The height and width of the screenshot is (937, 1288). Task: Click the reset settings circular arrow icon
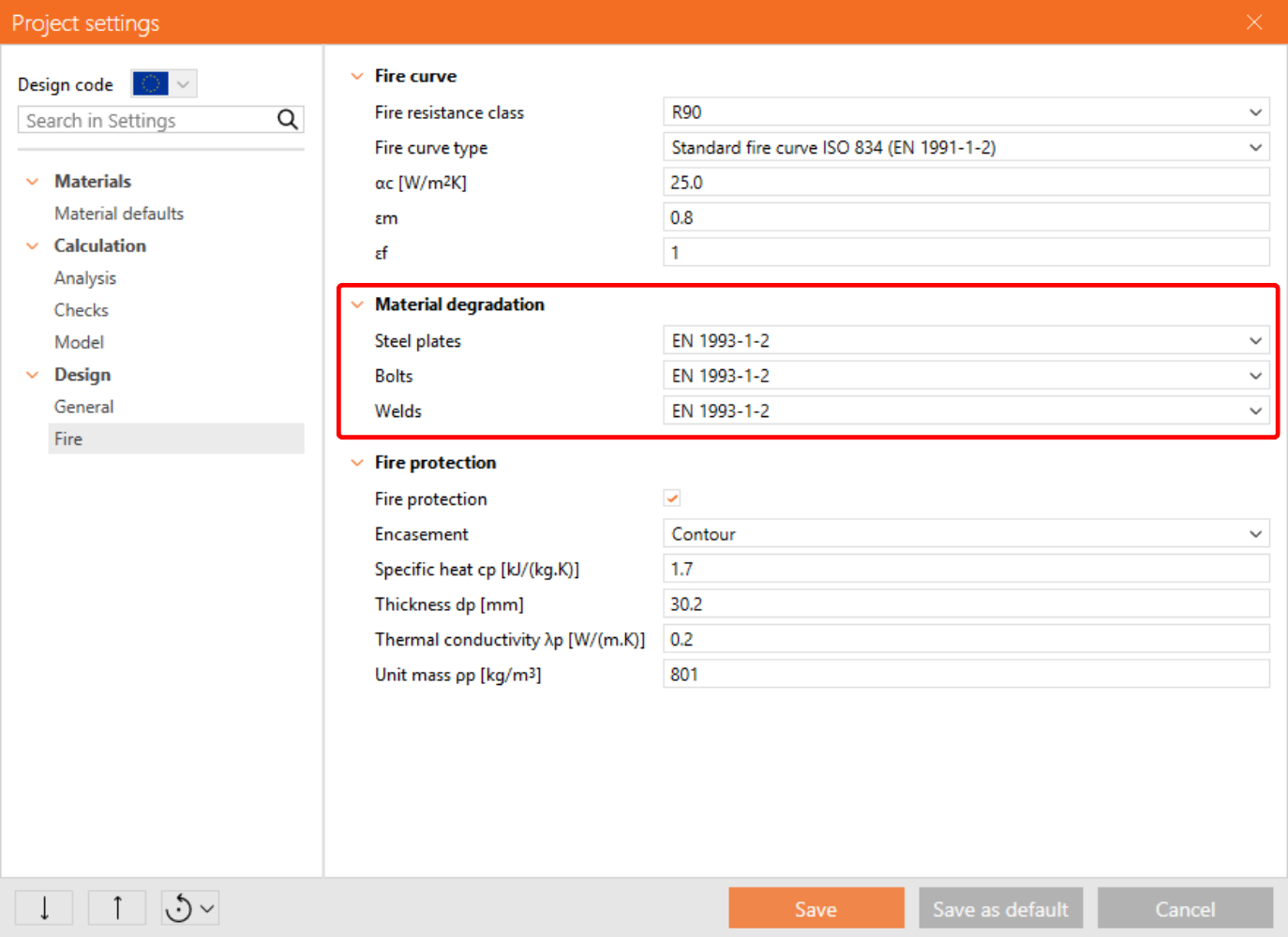click(x=180, y=908)
